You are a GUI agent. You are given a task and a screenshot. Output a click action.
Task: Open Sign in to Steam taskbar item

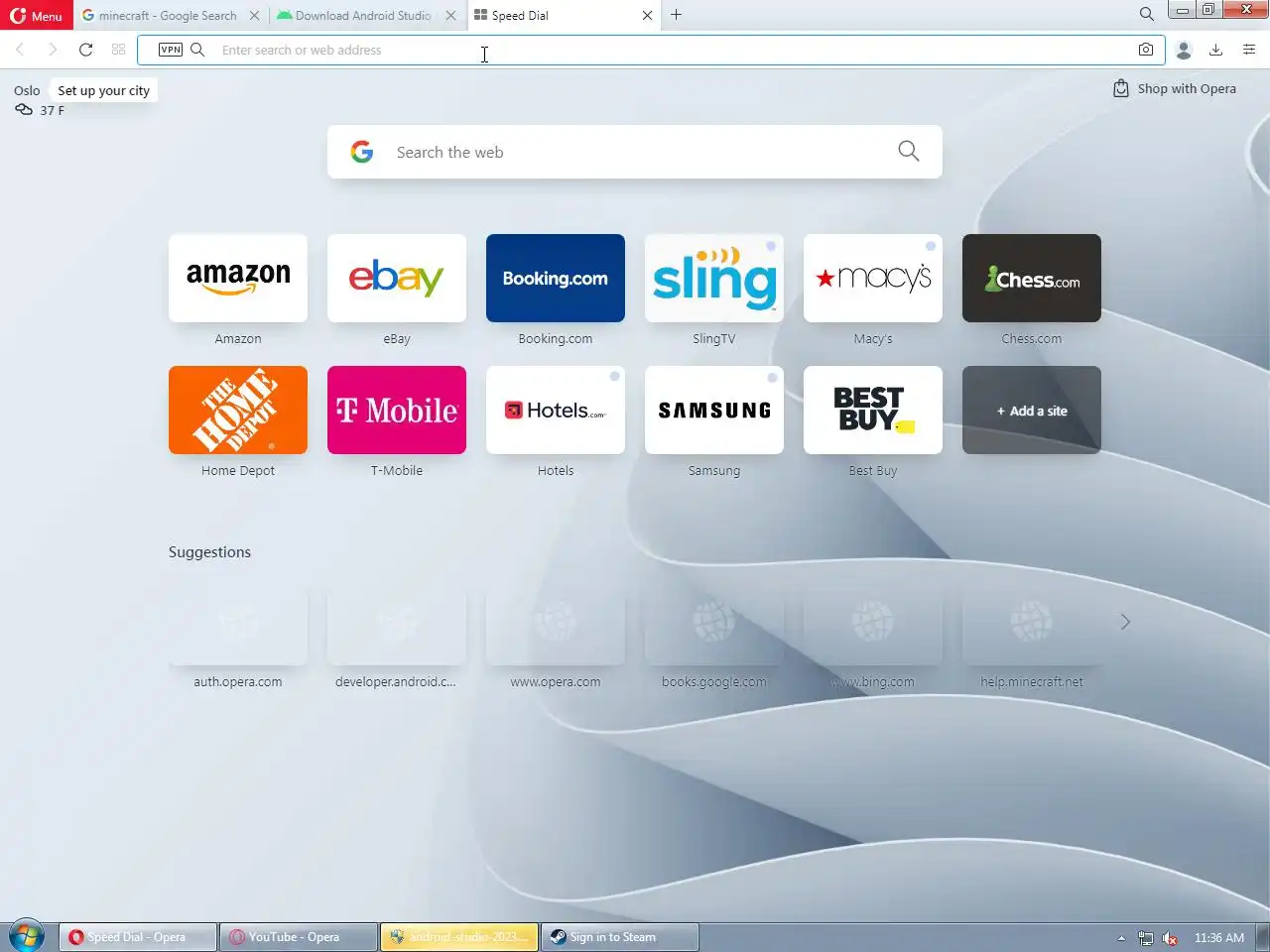click(x=620, y=937)
